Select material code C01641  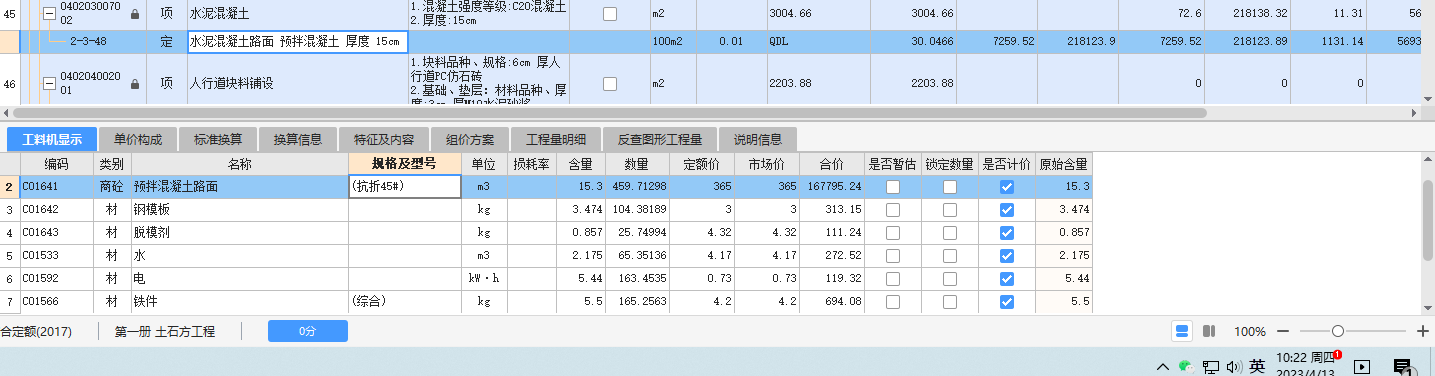click(x=57, y=187)
